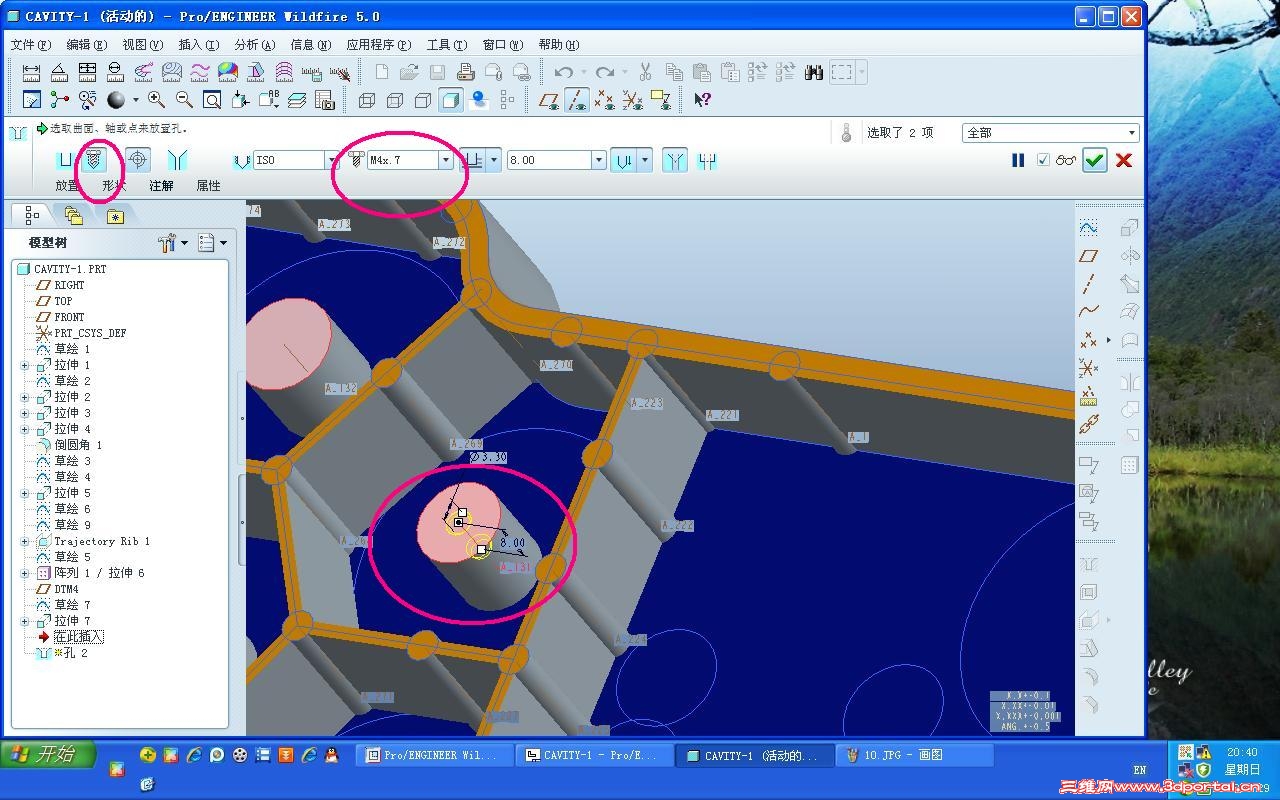1280x800 pixels.
Task: Click the curvature analysis rainbow icon
Action: click(228, 72)
